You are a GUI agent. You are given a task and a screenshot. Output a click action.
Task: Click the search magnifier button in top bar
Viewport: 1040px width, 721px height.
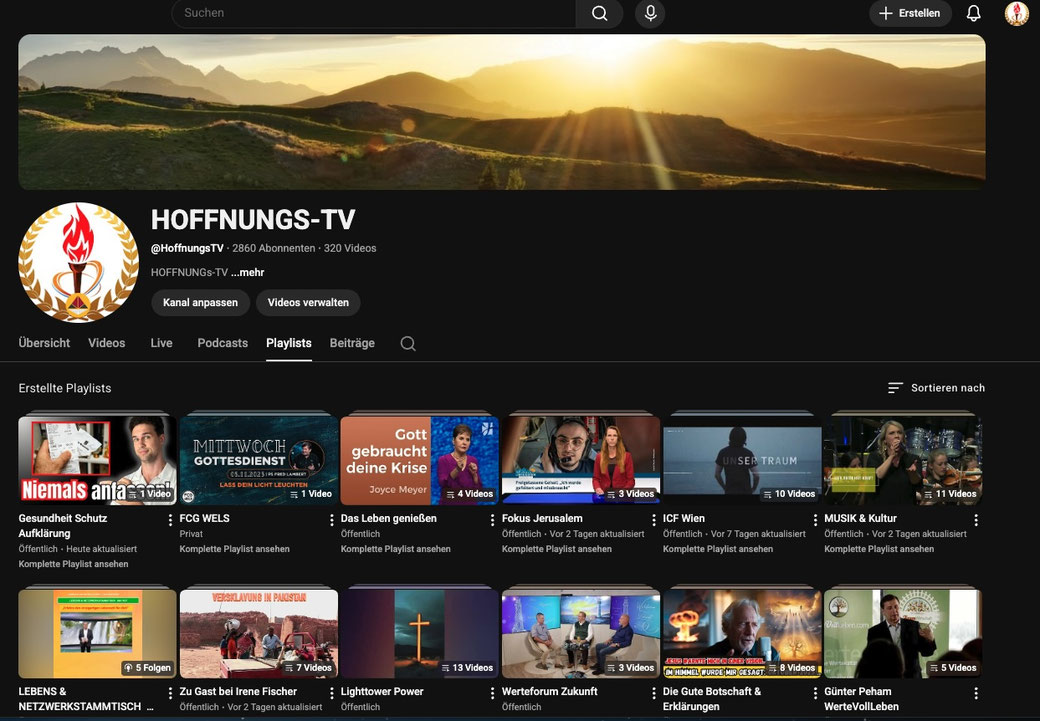(599, 14)
